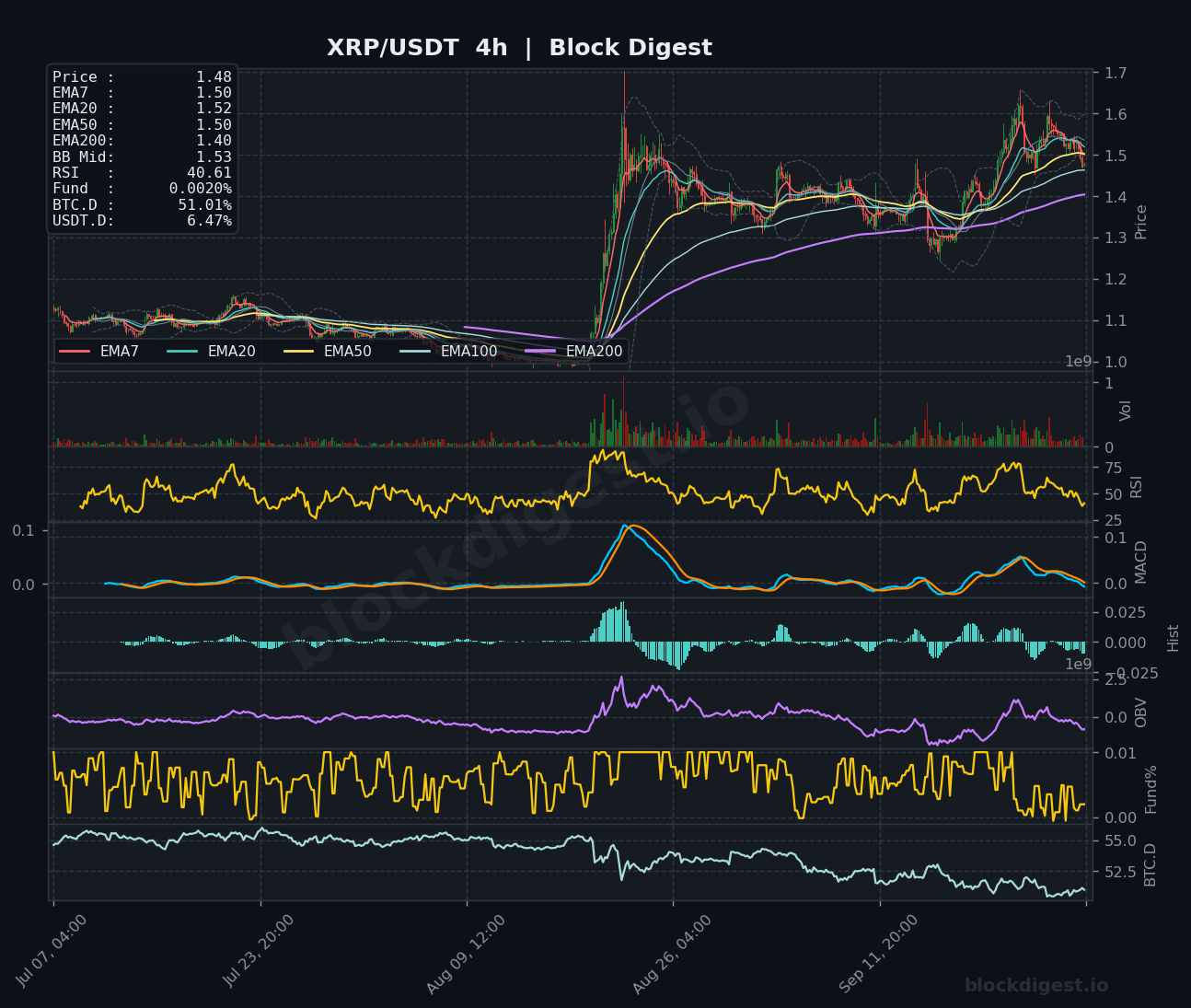The image size is (1191, 1008).
Task: Click the EMA200 legend entry
Action: pos(573,351)
